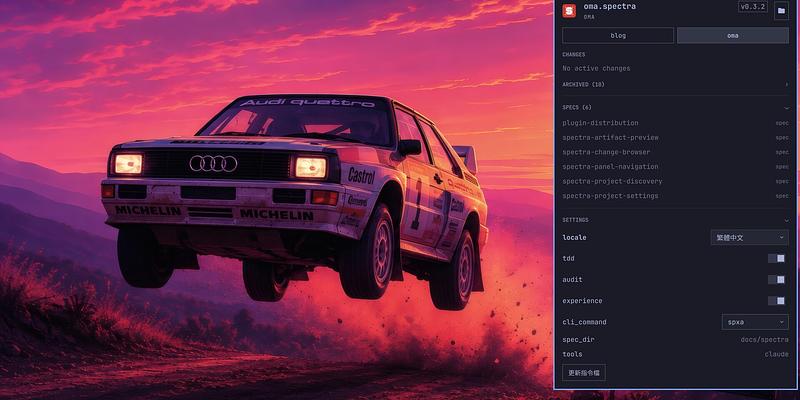Image resolution: width=800 pixels, height=400 pixels.
Task: Collapse the SPECS (6) section
Action: (676, 108)
